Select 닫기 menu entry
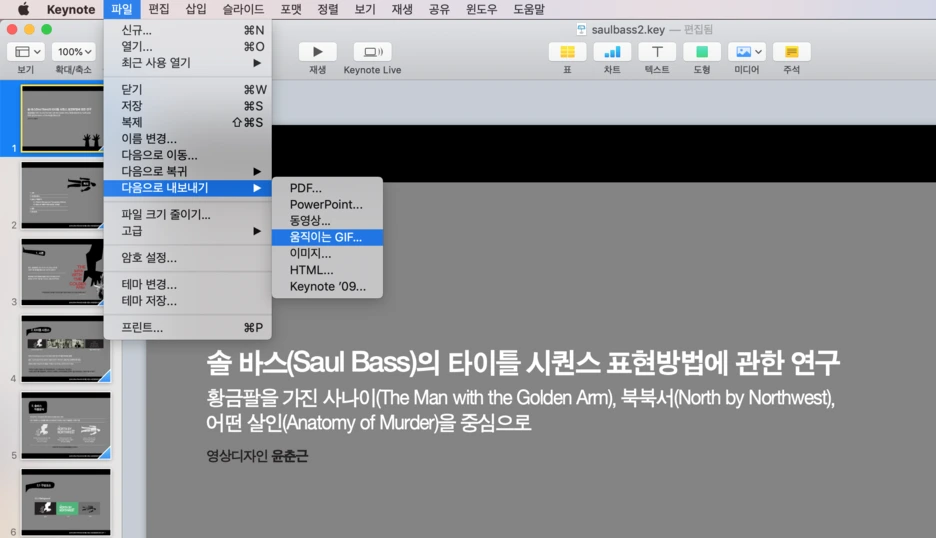Screen dimensions: 936x538 187,90
